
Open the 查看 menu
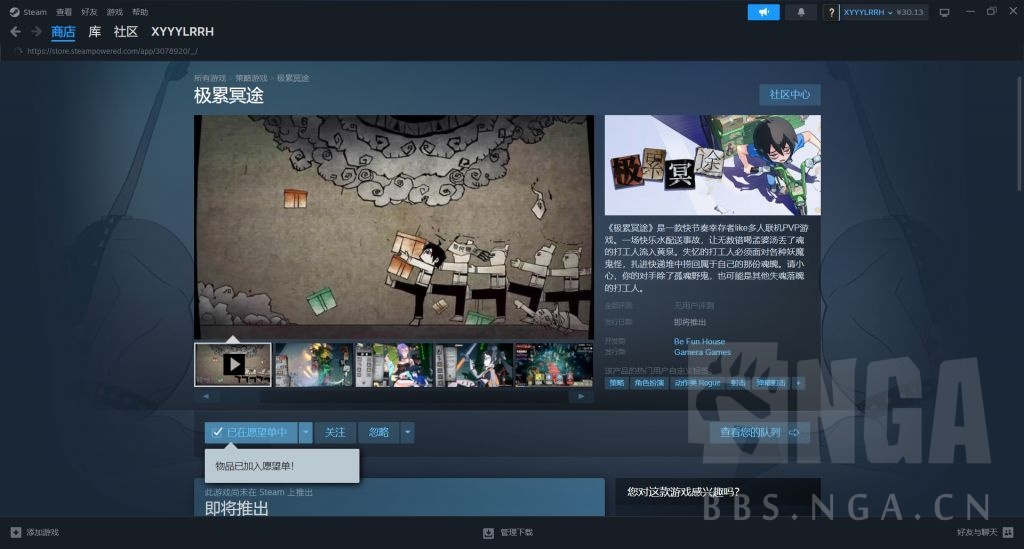coord(64,12)
